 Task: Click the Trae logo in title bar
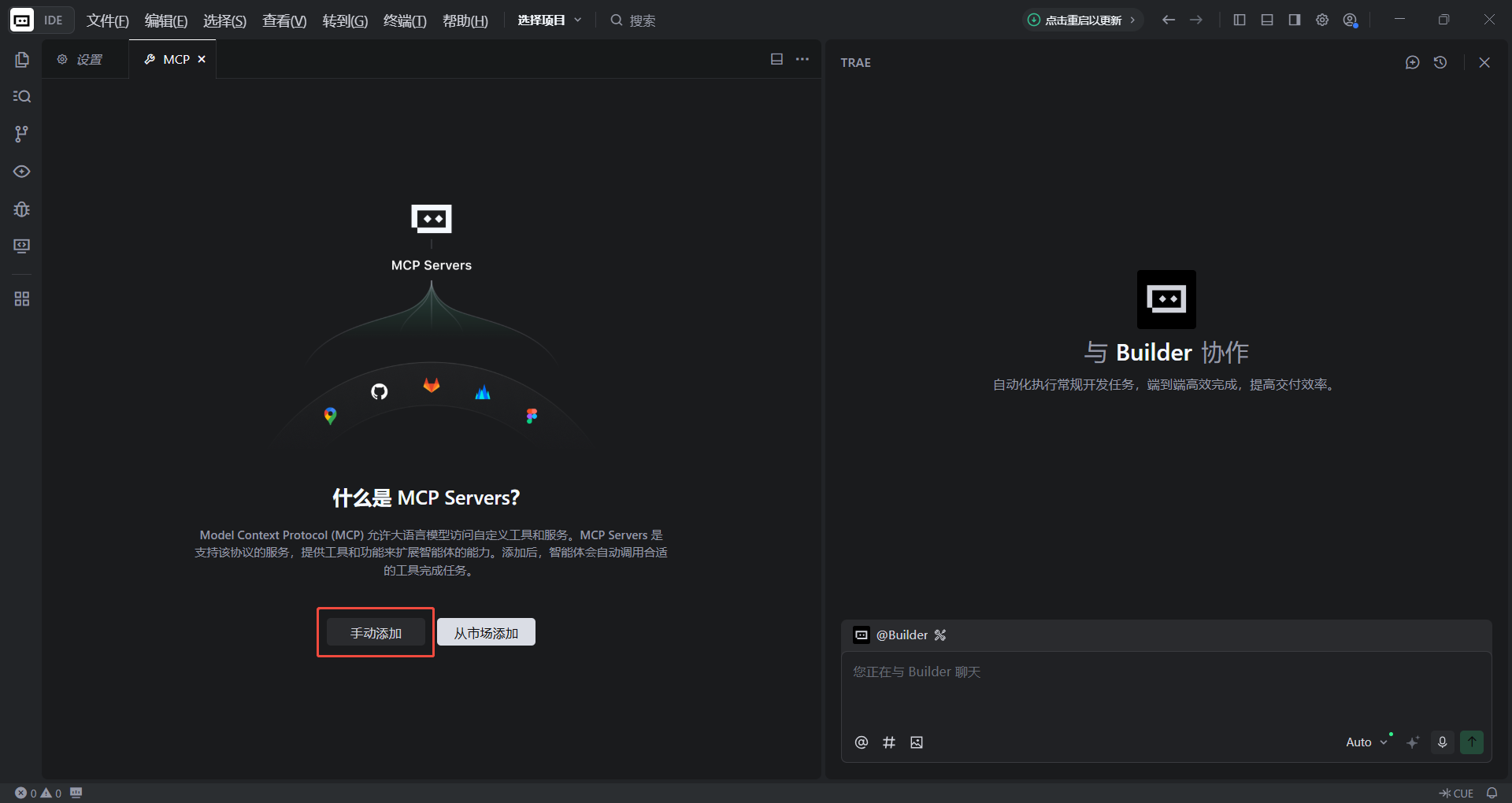21,20
